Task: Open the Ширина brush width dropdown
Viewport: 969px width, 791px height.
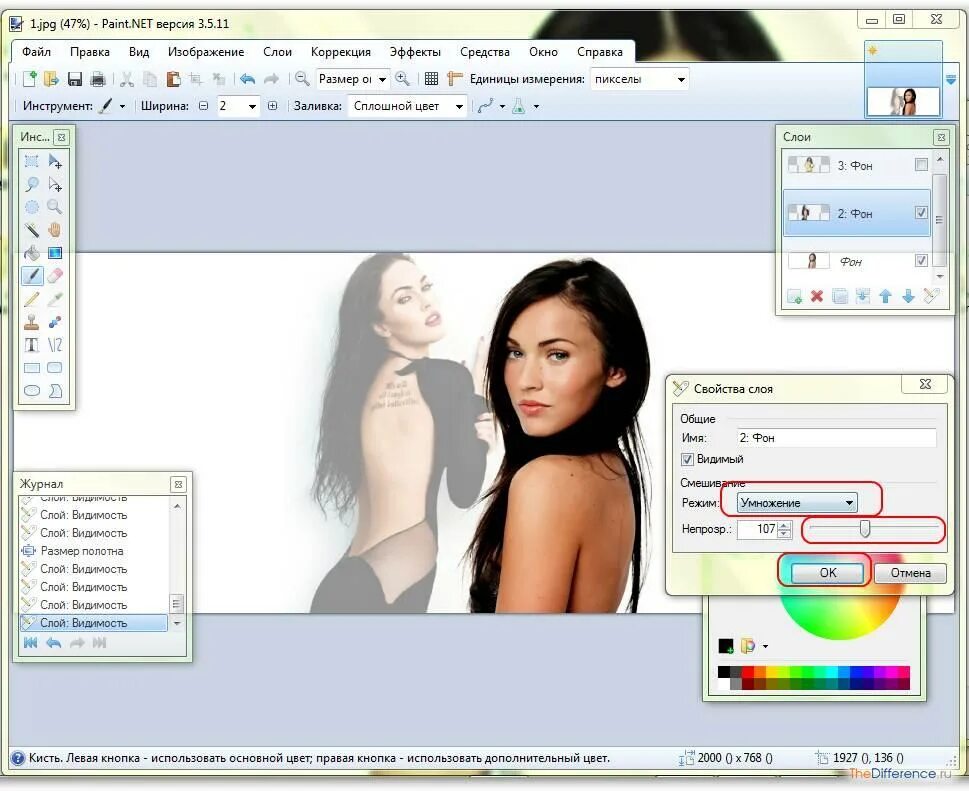Action: tap(252, 106)
